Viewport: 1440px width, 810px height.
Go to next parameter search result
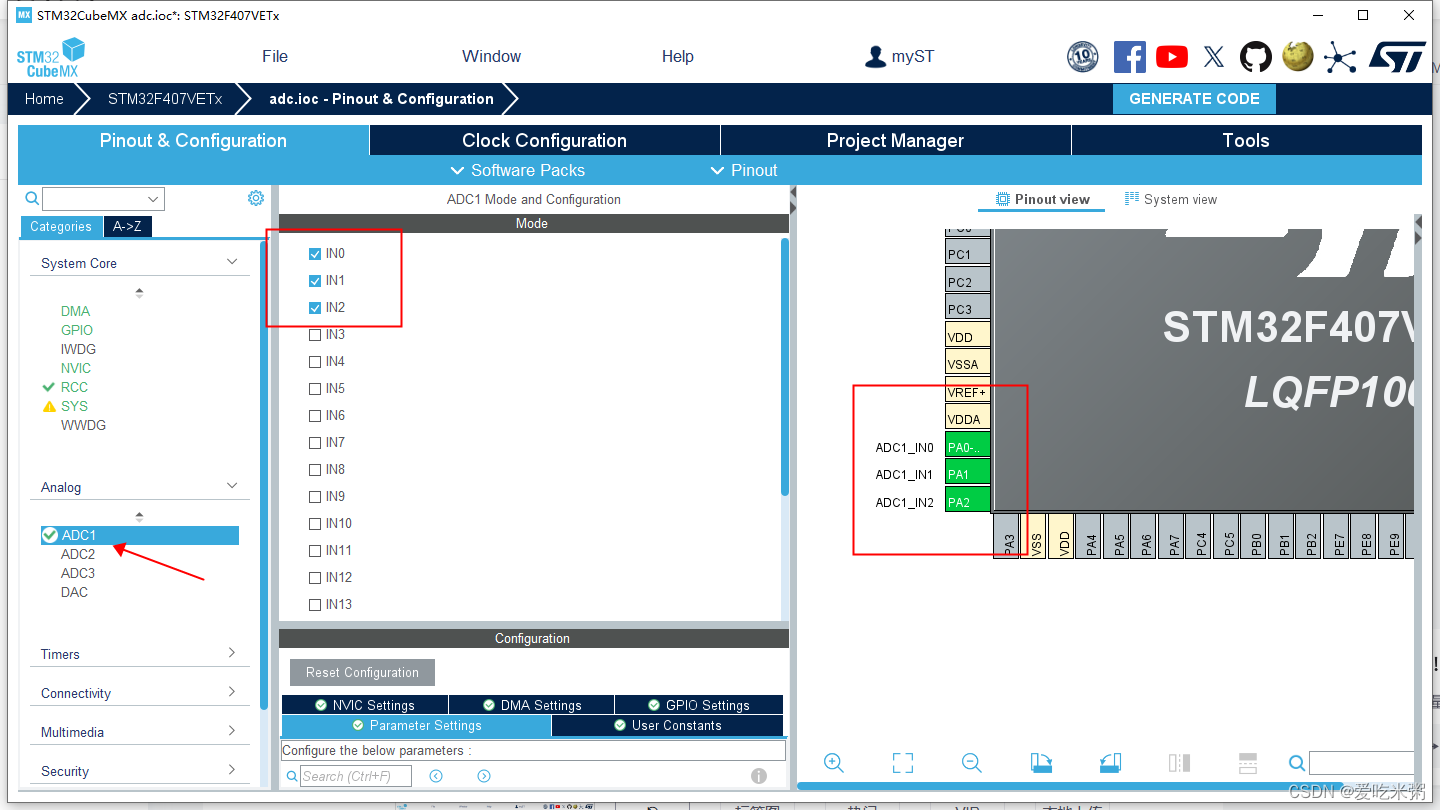[x=484, y=776]
